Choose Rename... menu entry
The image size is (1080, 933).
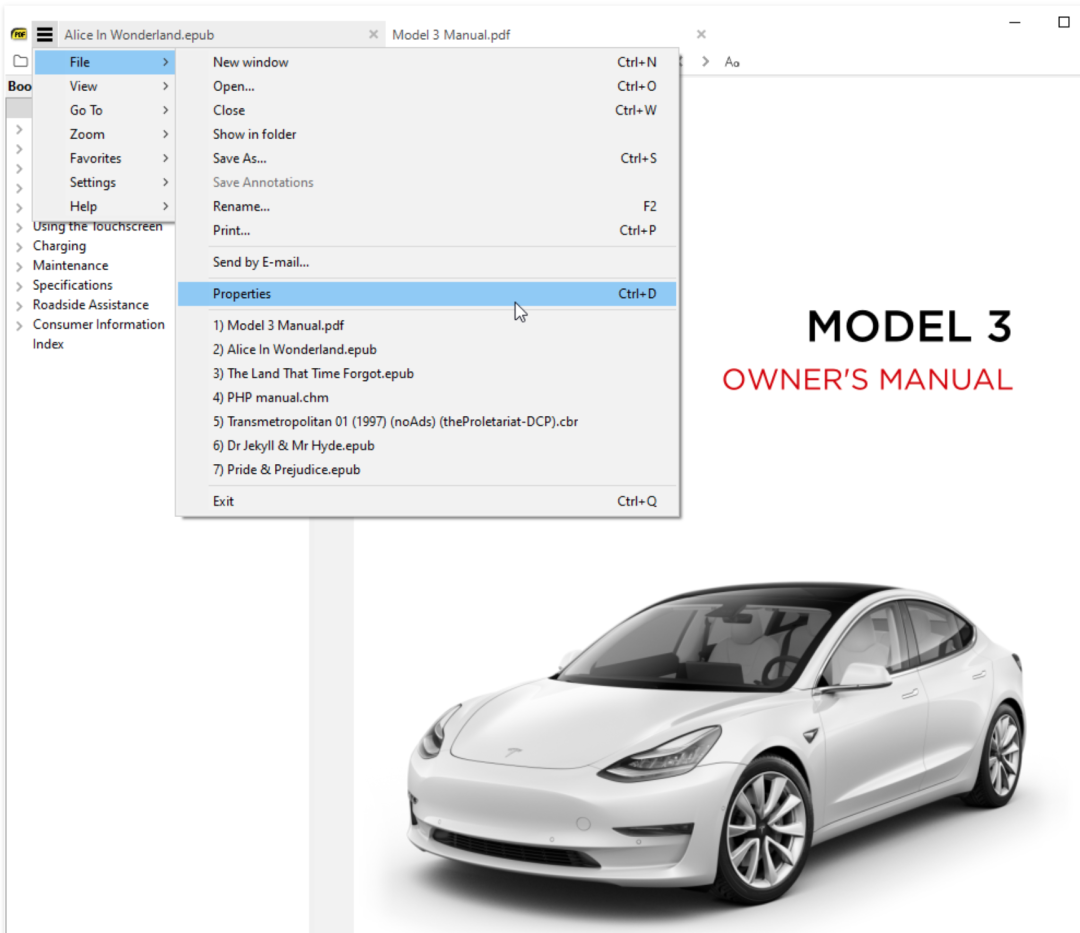(x=427, y=207)
